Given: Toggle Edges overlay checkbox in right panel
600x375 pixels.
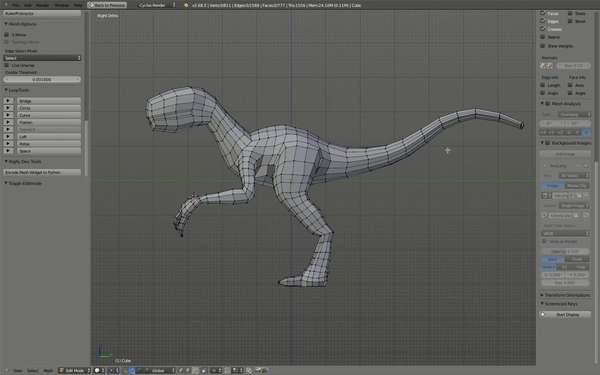Looking at the screenshot, I should pyautogui.click(x=543, y=21).
